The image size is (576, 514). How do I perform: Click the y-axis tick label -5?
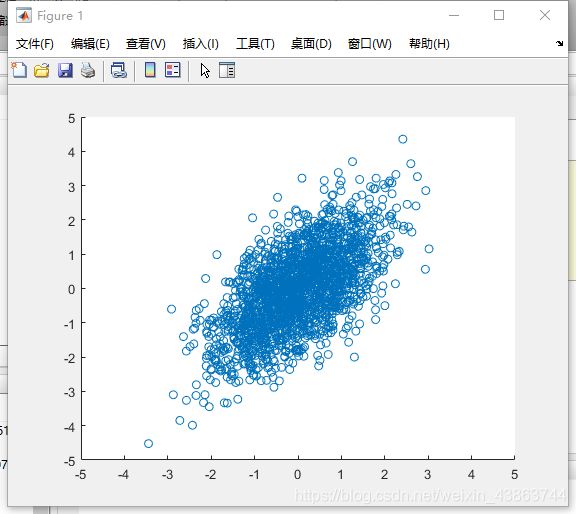(69, 461)
